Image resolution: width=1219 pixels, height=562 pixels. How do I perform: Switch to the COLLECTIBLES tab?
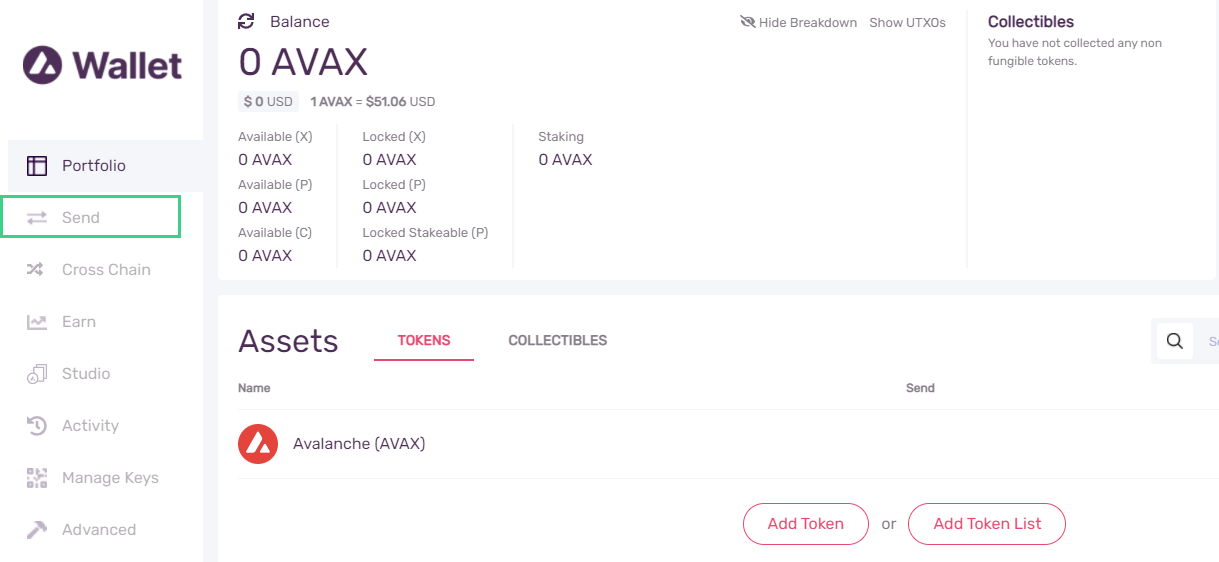[558, 340]
